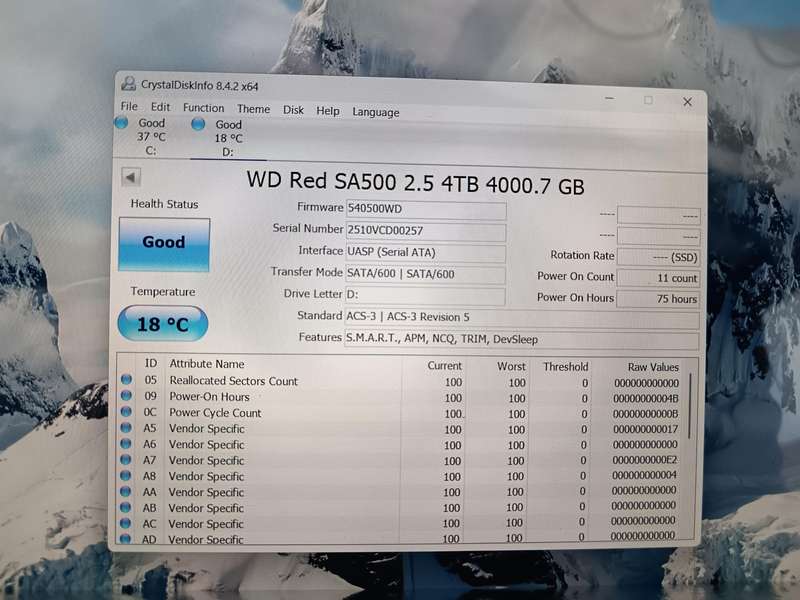Maximize the CrystalDiskInfo window
Screen dimensions: 800x600
coord(648,100)
